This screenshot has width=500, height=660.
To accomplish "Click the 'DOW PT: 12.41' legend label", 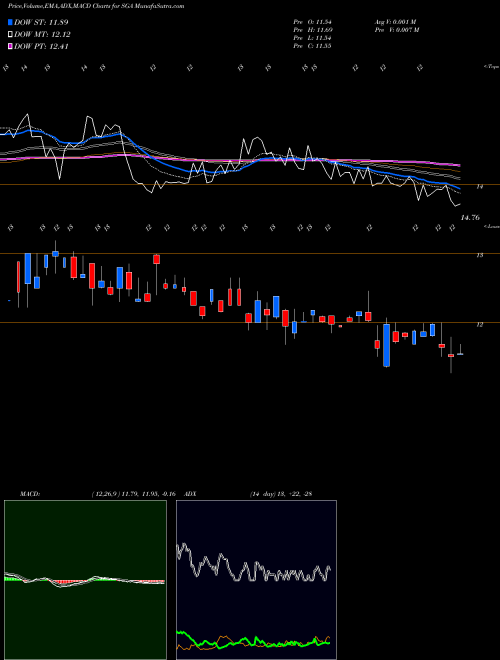I will (x=41, y=46).
